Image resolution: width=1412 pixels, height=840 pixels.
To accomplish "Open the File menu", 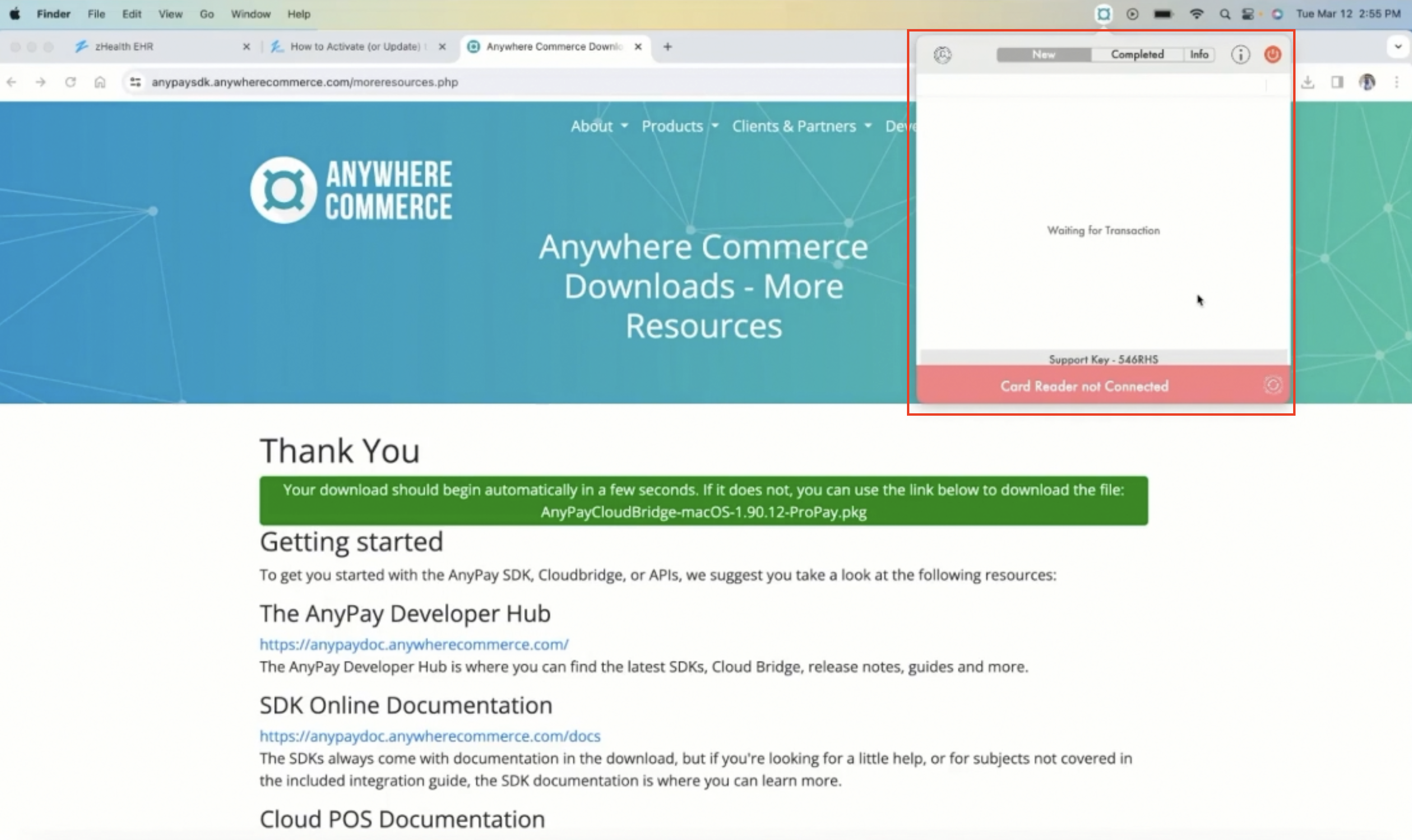I will coord(96,14).
